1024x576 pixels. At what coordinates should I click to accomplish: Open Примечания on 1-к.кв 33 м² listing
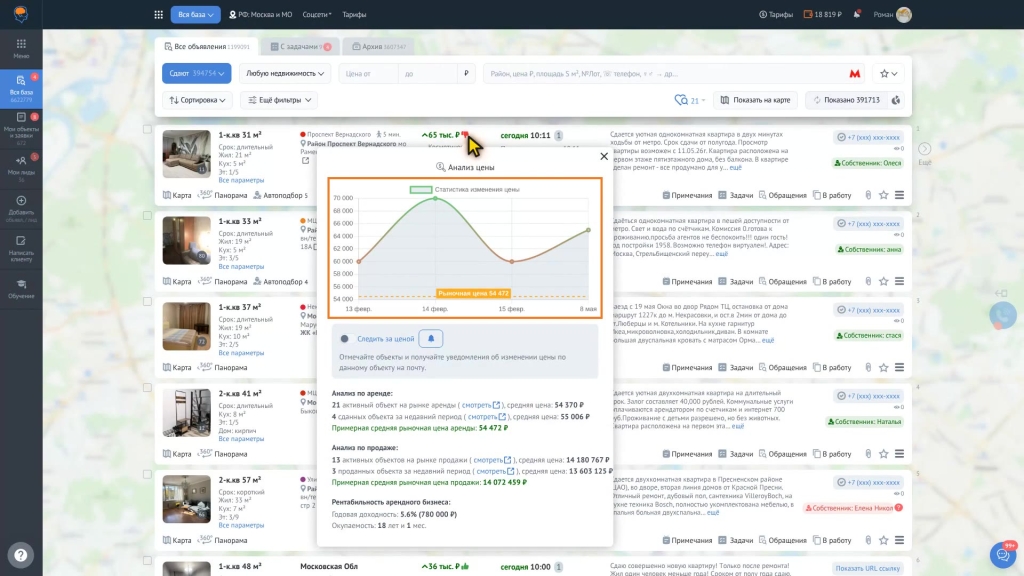(x=687, y=281)
